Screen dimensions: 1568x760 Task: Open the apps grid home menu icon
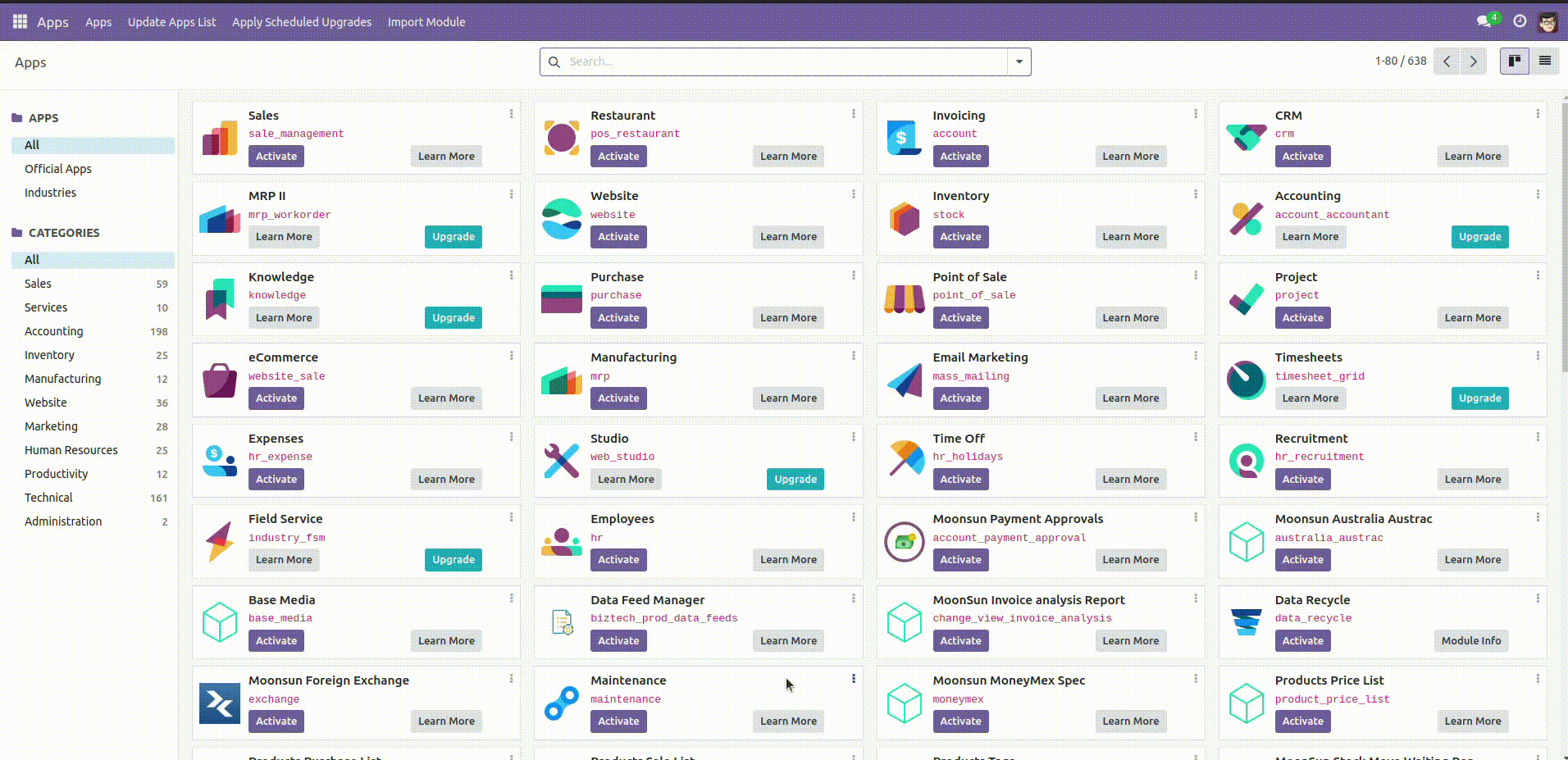[x=20, y=21]
